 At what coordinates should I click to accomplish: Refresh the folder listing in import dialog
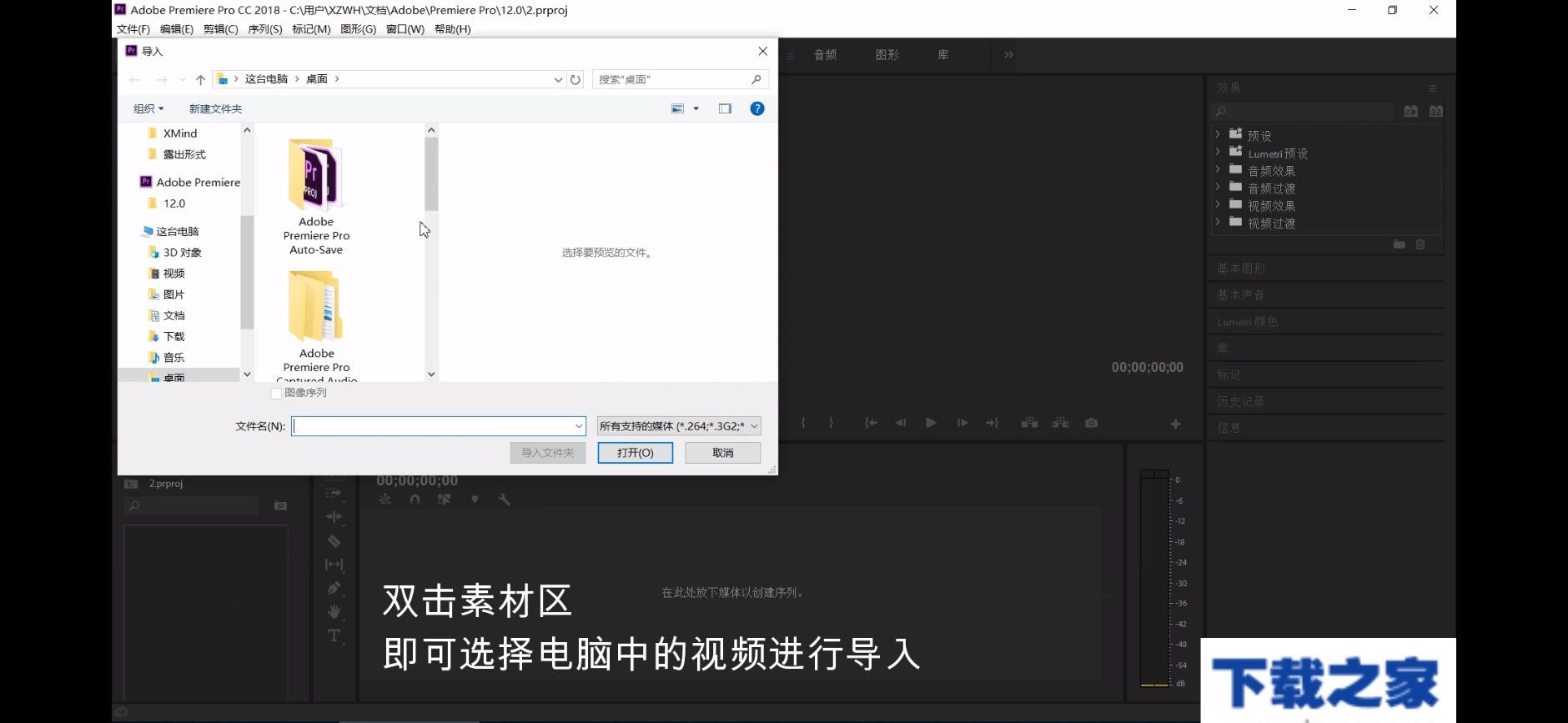[575, 80]
